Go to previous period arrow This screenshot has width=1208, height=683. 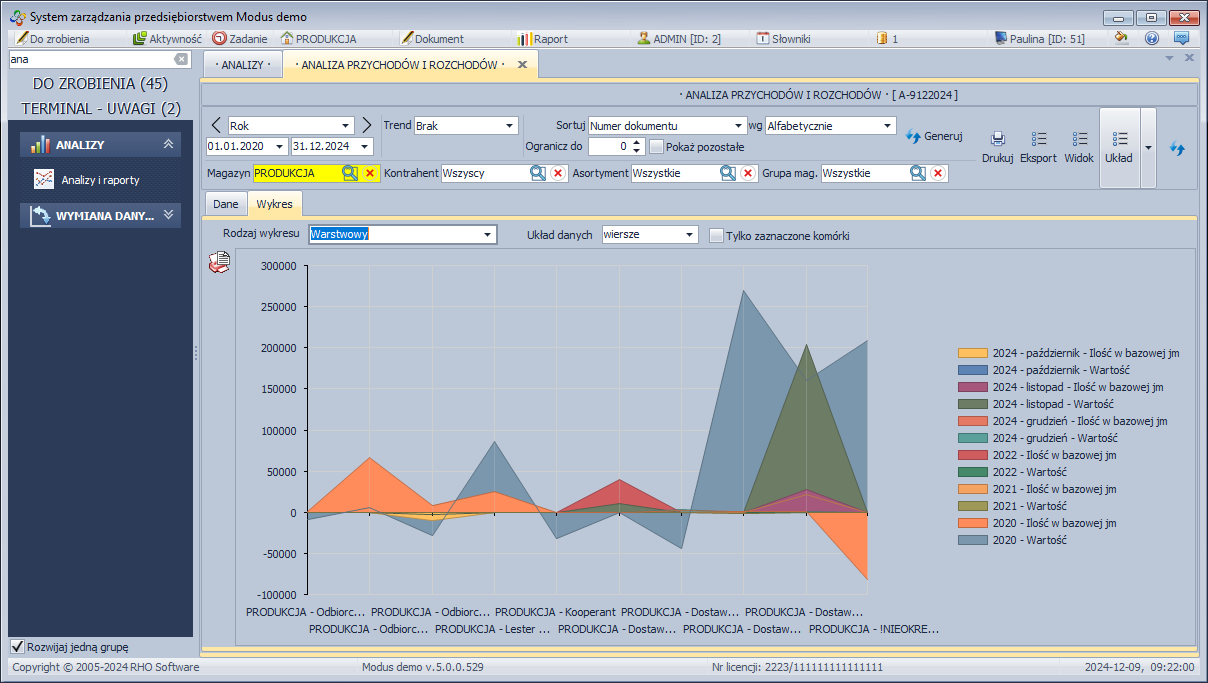[x=216, y=125]
